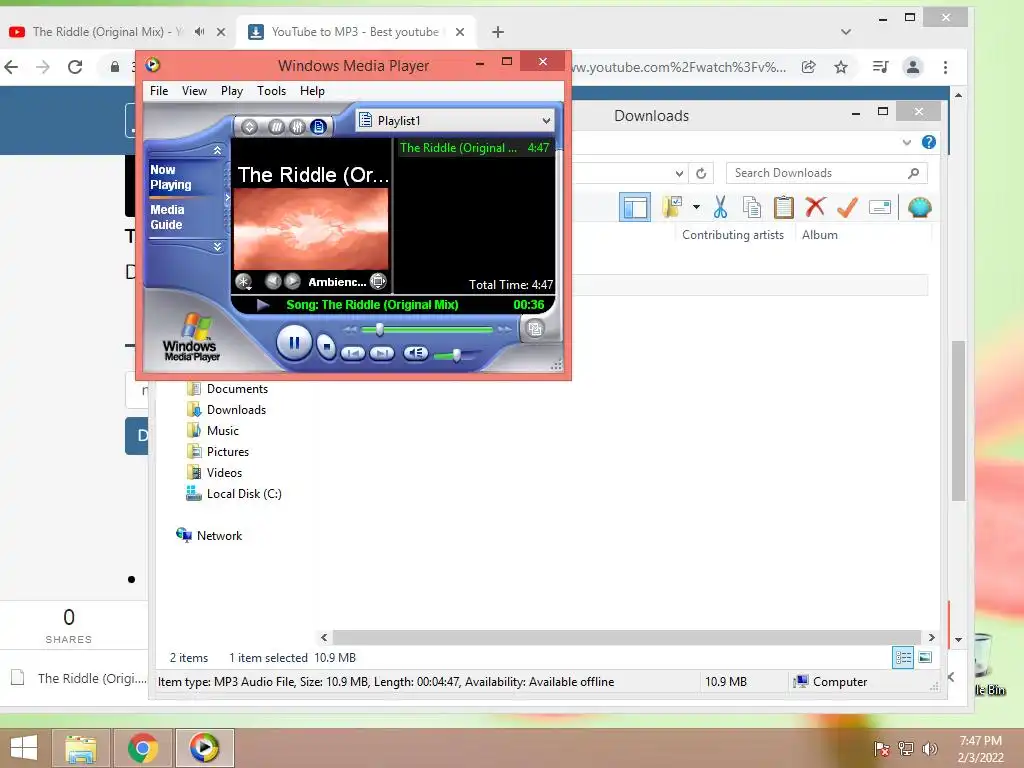Click the red X Delete icon in Downloads
Viewport: 1024px width, 768px height.
tap(815, 207)
